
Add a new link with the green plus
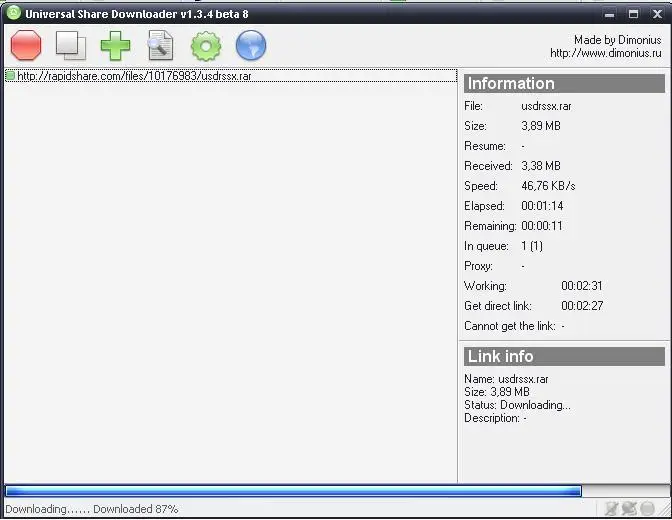point(115,45)
